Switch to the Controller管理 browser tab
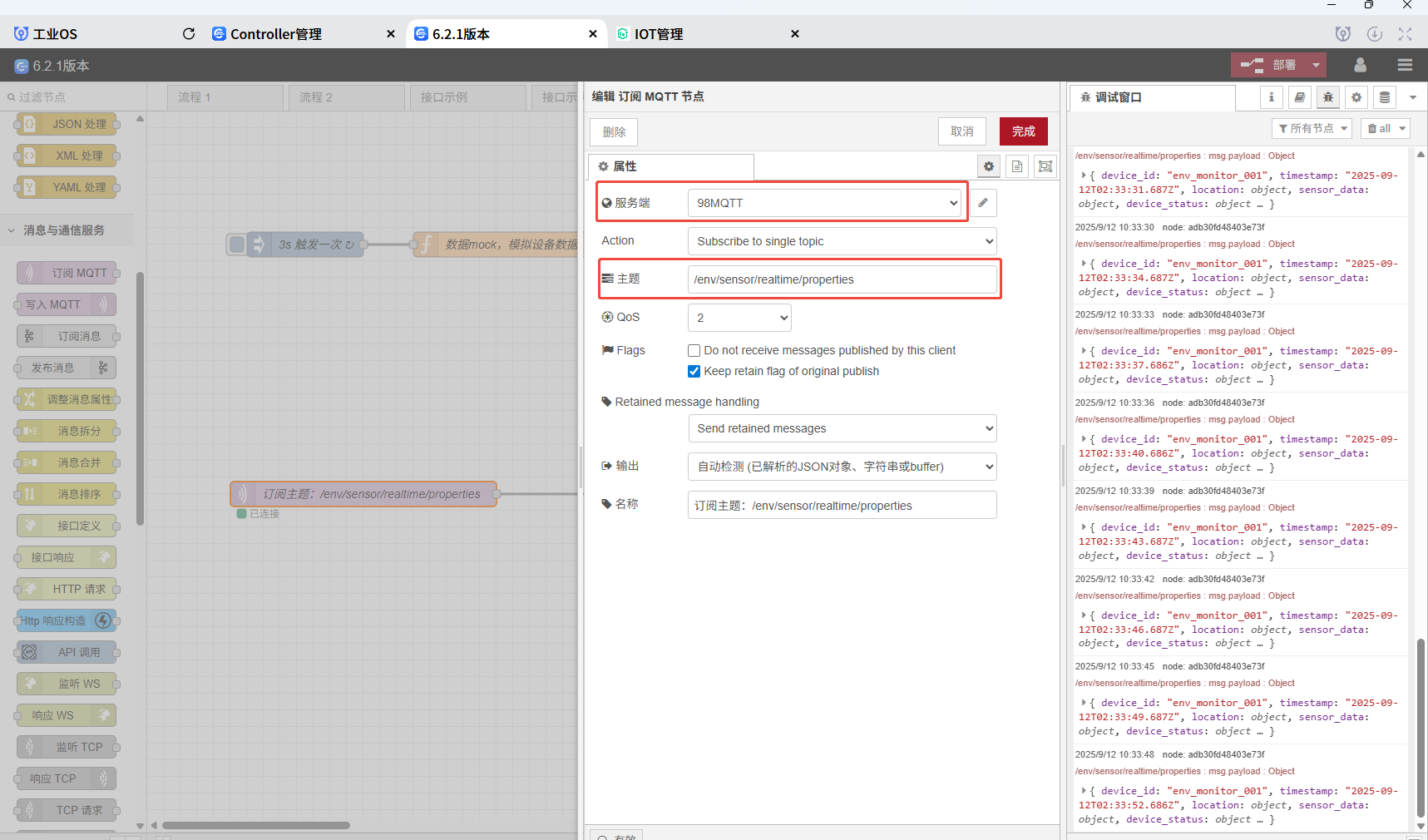Viewport: 1428px width, 840px height. point(276,34)
